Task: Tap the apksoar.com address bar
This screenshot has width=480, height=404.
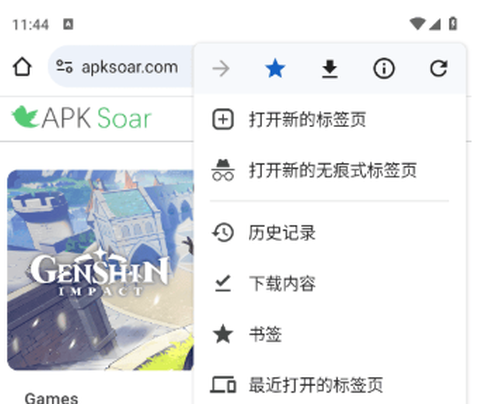Action: point(121,67)
